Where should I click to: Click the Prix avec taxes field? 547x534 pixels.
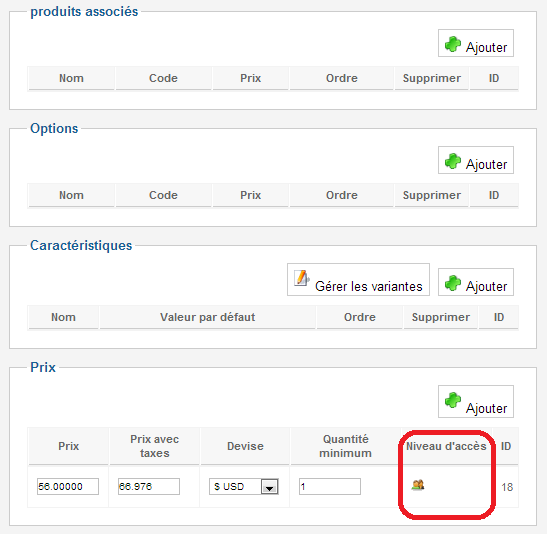click(x=149, y=486)
